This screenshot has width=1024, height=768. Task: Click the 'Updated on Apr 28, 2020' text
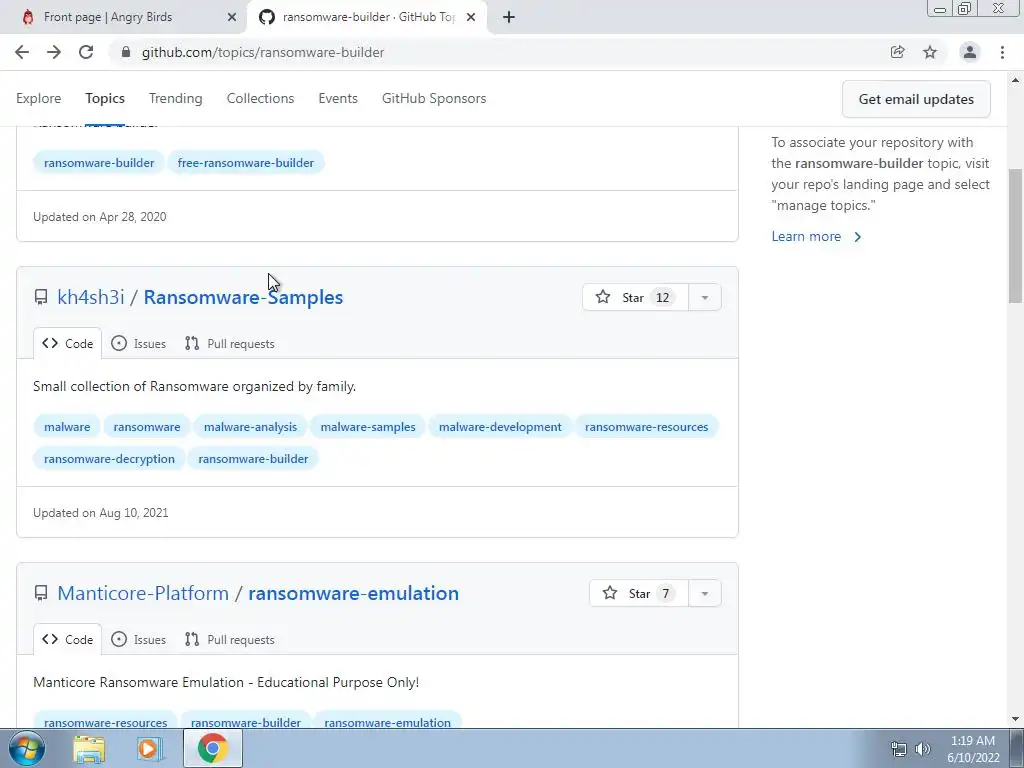click(100, 217)
